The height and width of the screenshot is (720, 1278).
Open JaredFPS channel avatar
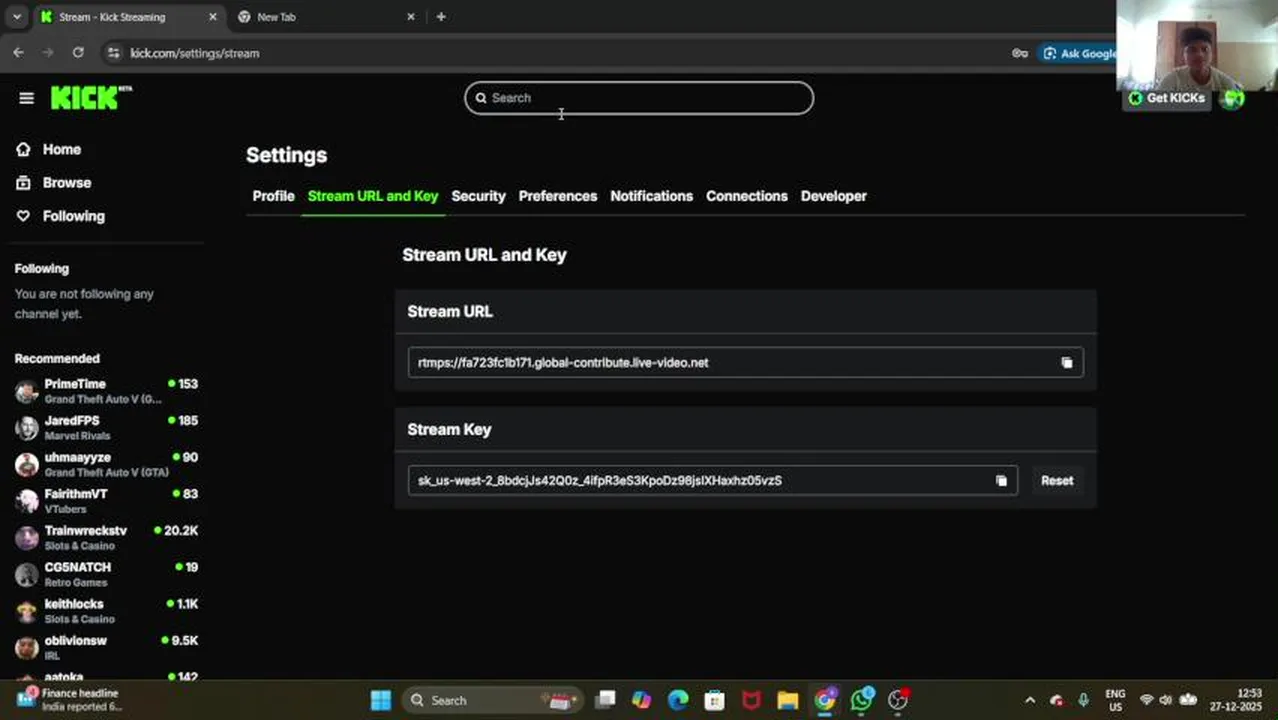(x=27, y=428)
